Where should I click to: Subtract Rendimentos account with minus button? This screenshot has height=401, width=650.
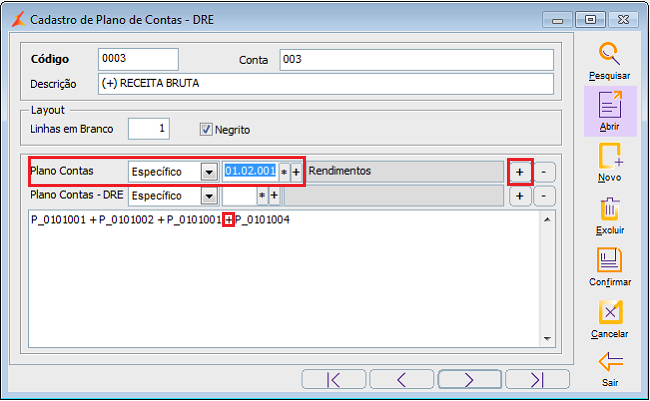(x=544, y=172)
